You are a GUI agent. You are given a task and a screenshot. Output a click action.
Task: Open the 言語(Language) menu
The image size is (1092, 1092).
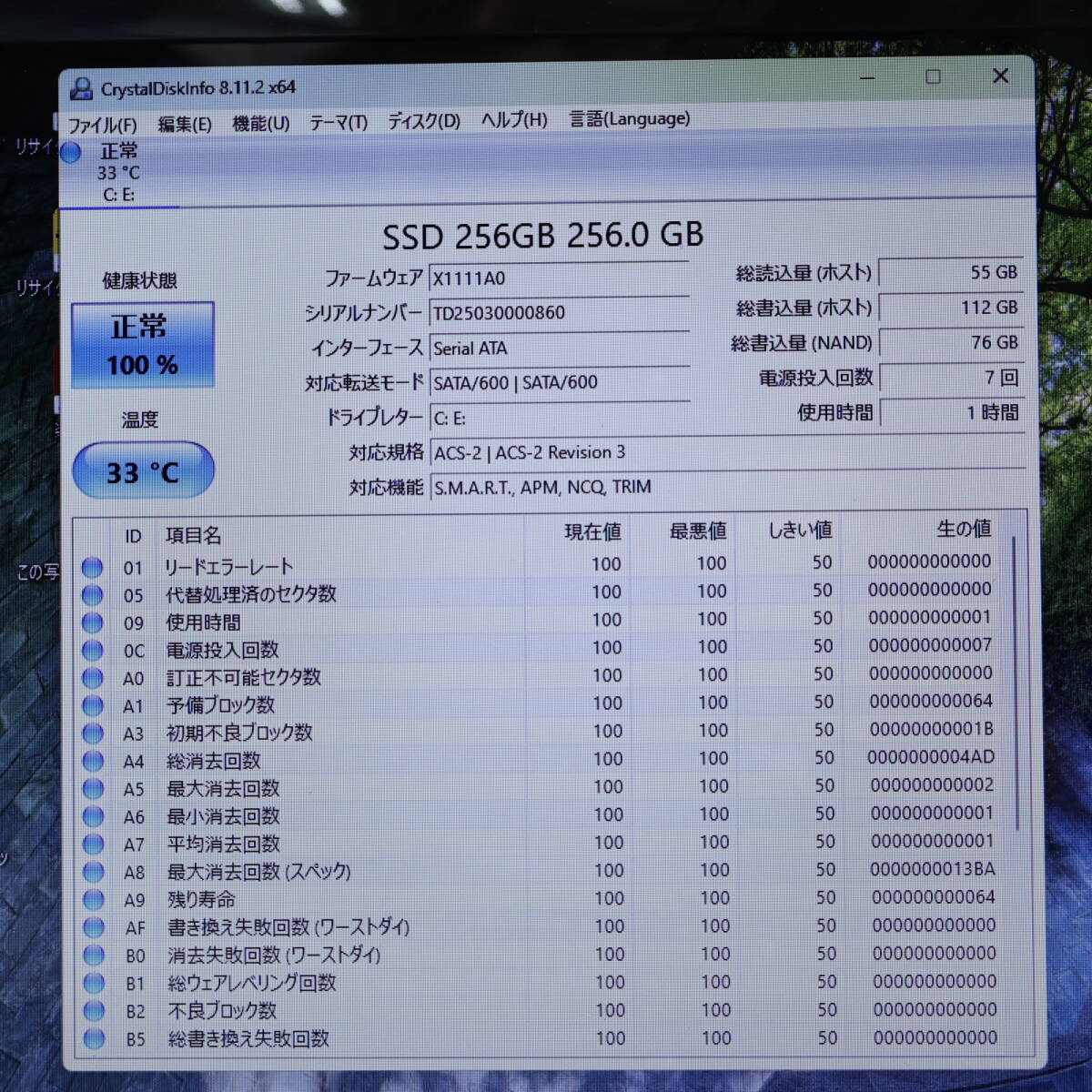(x=630, y=118)
